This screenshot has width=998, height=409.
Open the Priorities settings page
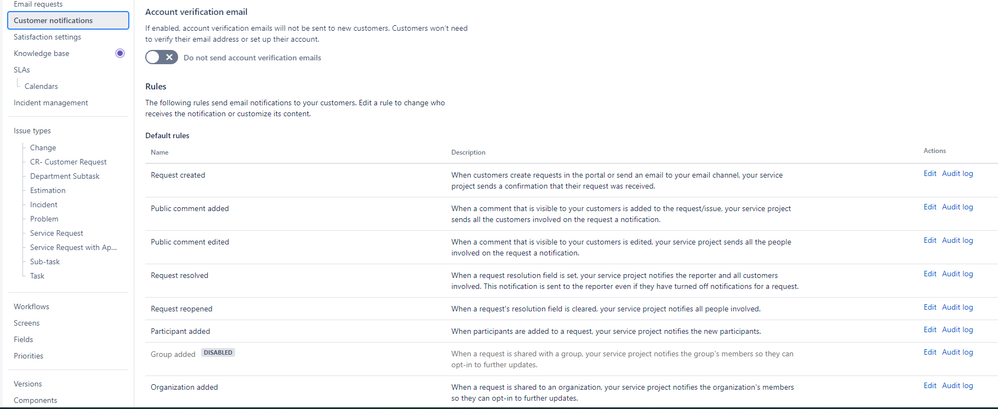pyautogui.click(x=29, y=356)
